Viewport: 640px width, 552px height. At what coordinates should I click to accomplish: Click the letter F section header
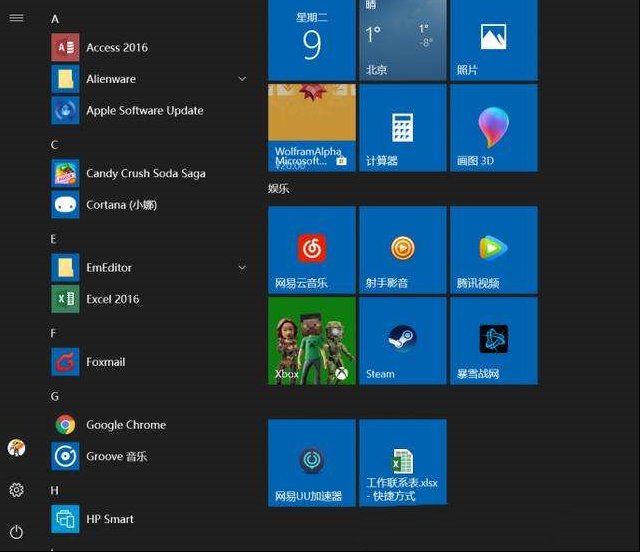tap(53, 334)
